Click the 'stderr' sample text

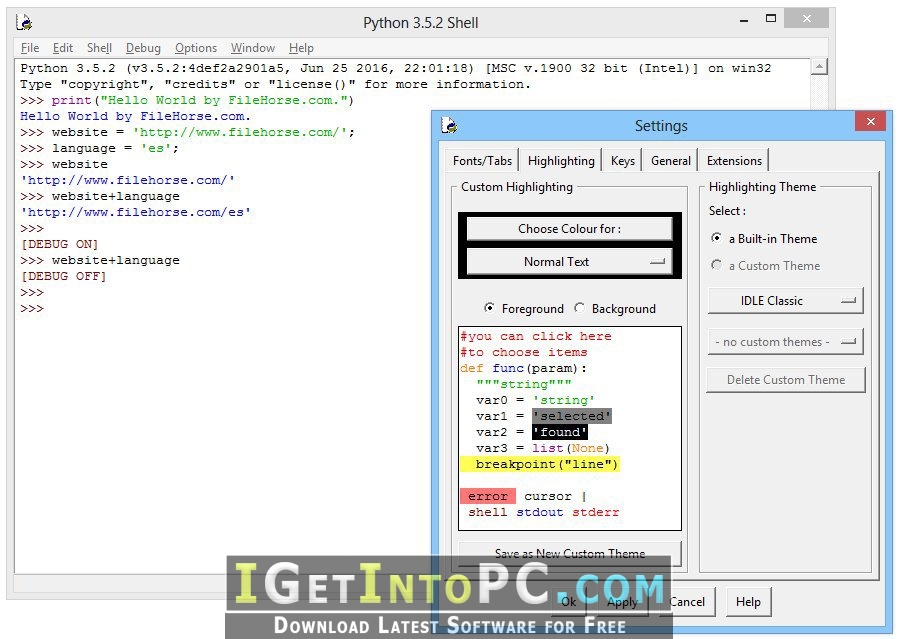pyautogui.click(x=596, y=512)
